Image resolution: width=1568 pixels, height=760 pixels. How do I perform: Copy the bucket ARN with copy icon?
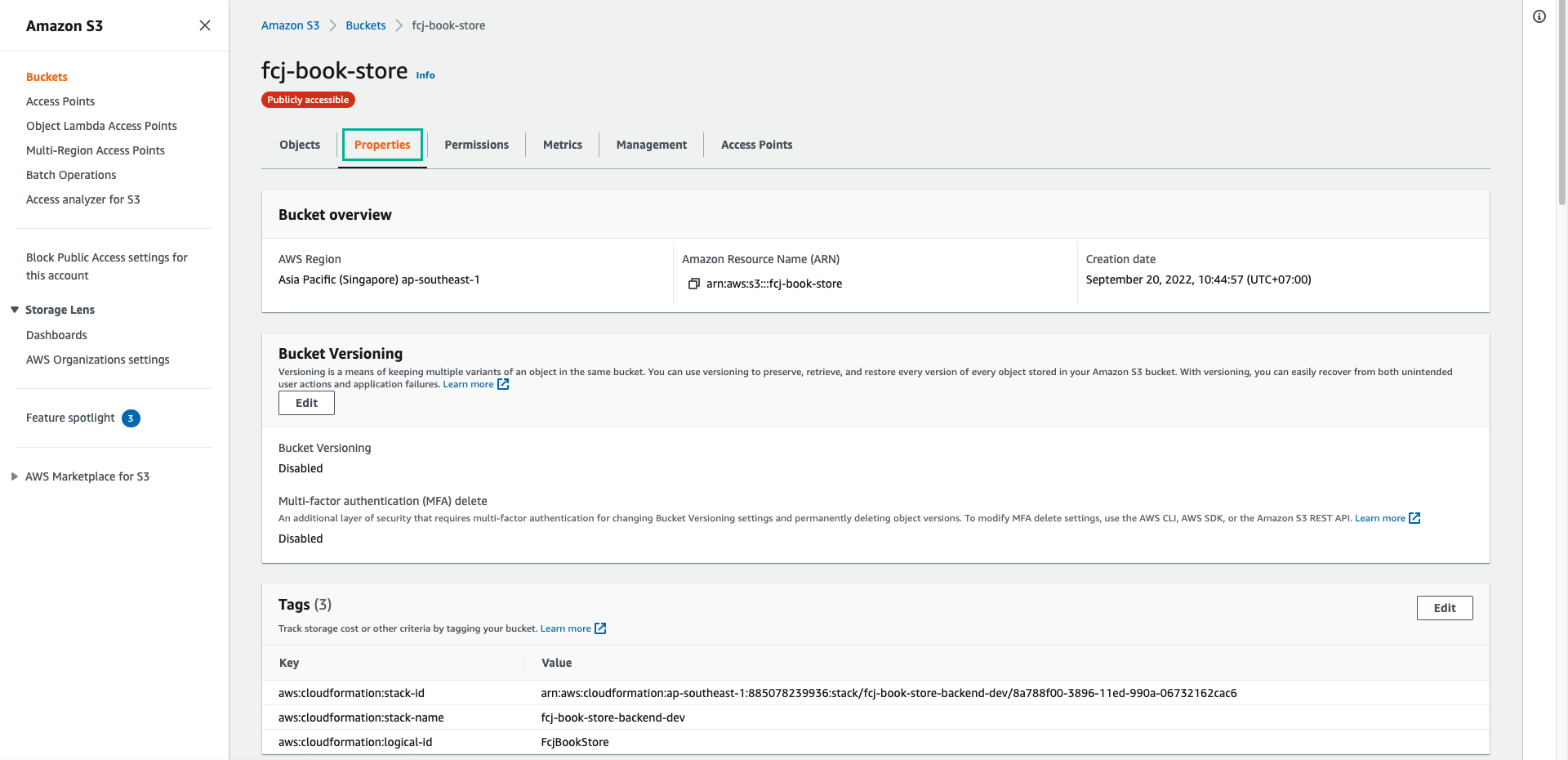click(x=693, y=284)
